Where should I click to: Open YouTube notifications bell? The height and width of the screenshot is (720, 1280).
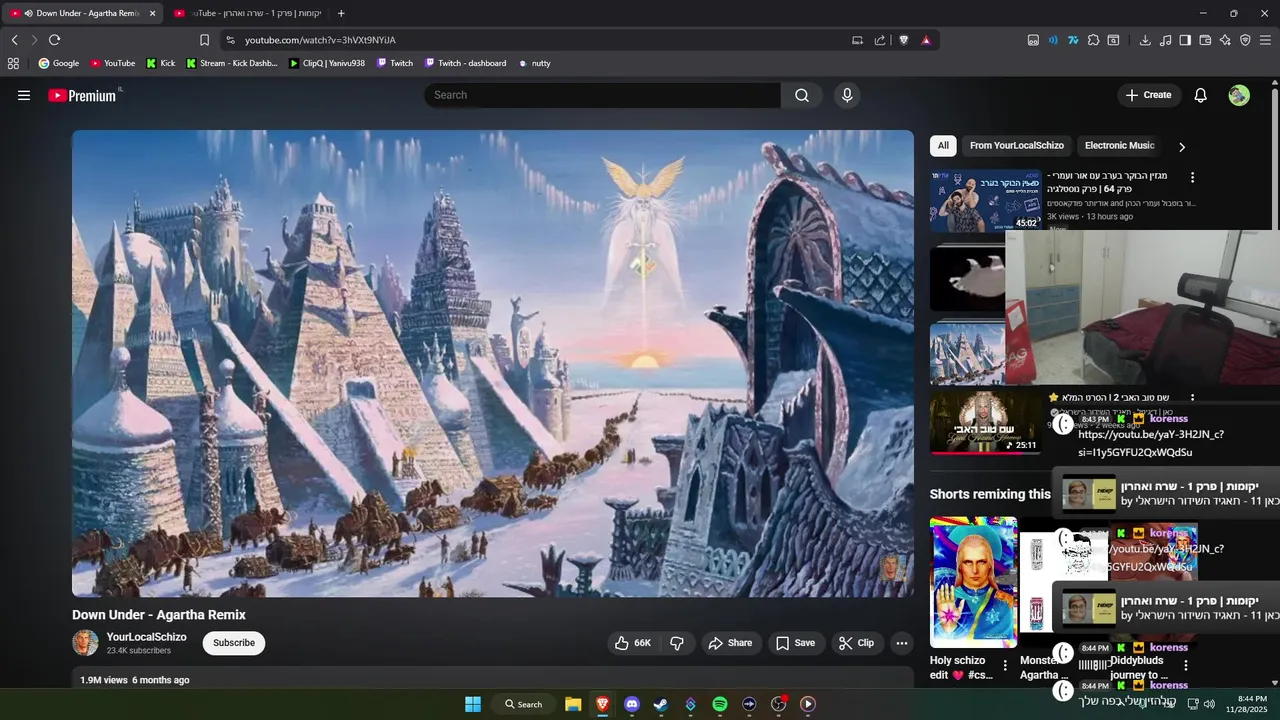tap(1201, 95)
